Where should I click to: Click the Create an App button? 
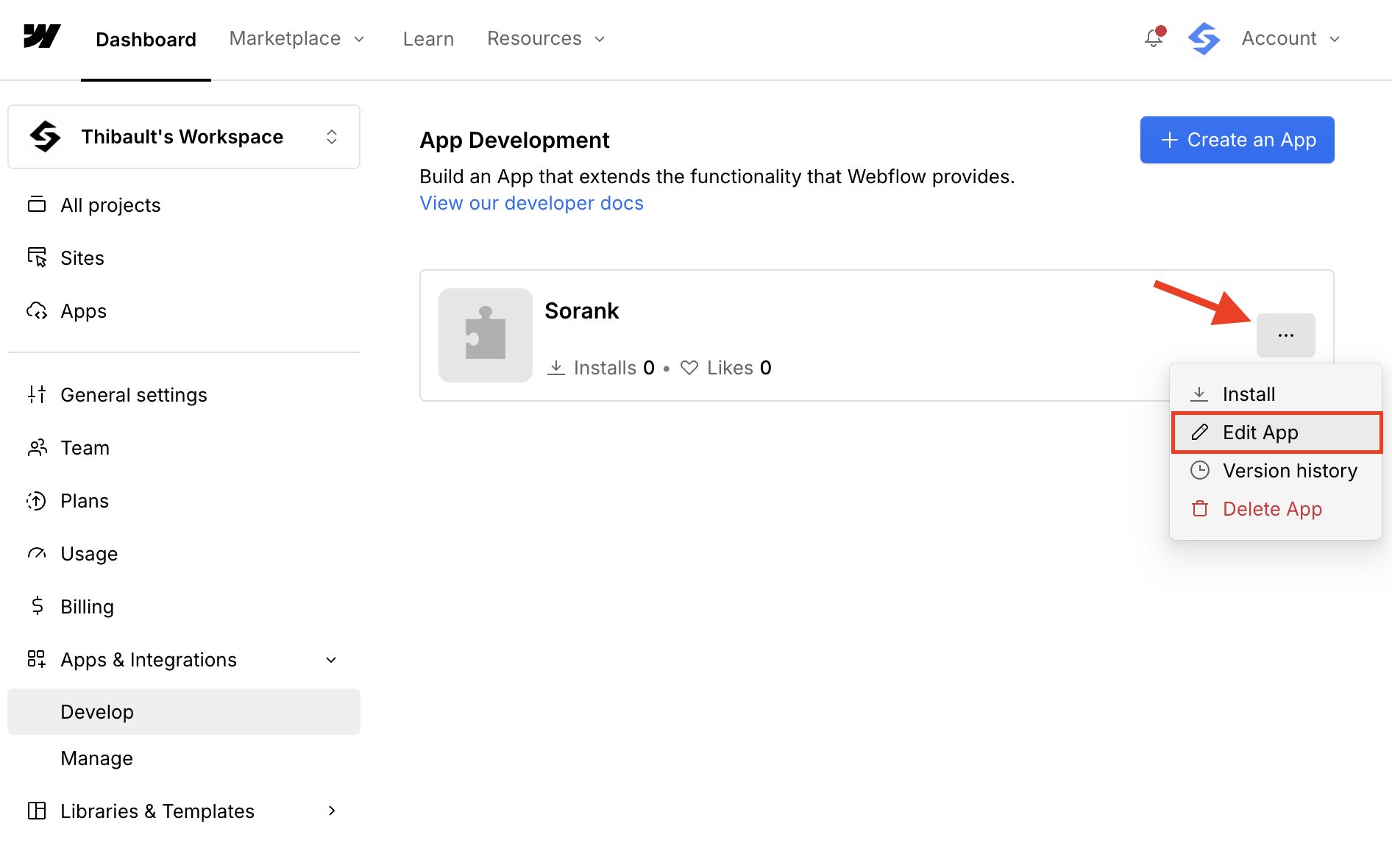(x=1237, y=140)
